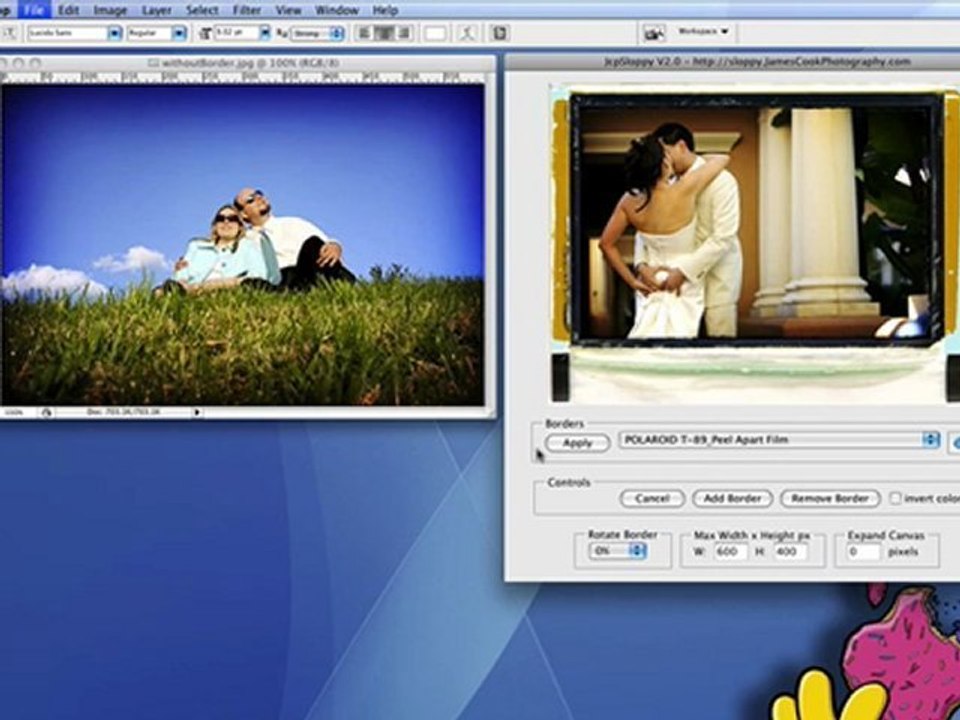Open the anti-aliasing Strong dropdown
The height and width of the screenshot is (720, 960).
pyautogui.click(x=317, y=34)
